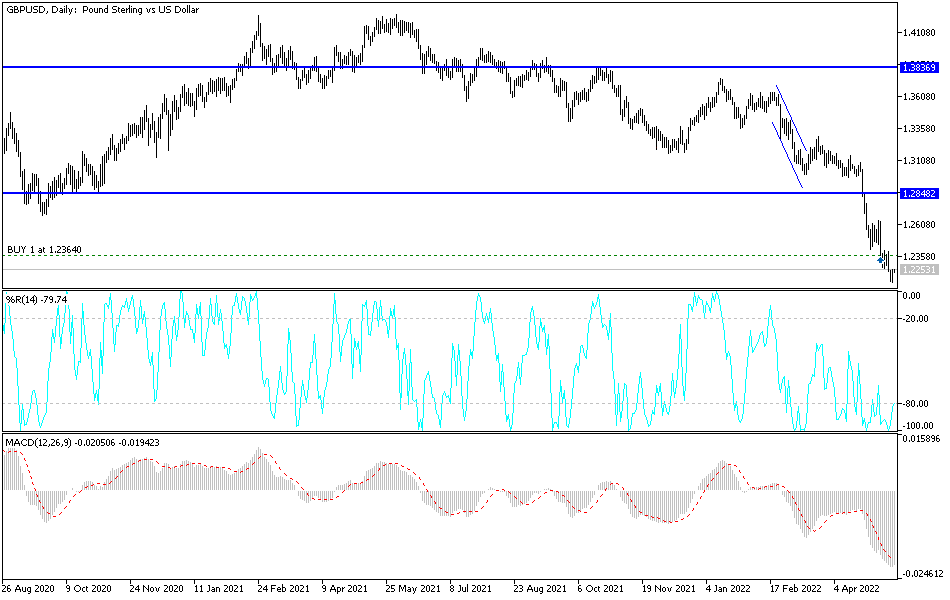Click the 0.00 Williams %R level label
The image size is (950, 600).
912,296
